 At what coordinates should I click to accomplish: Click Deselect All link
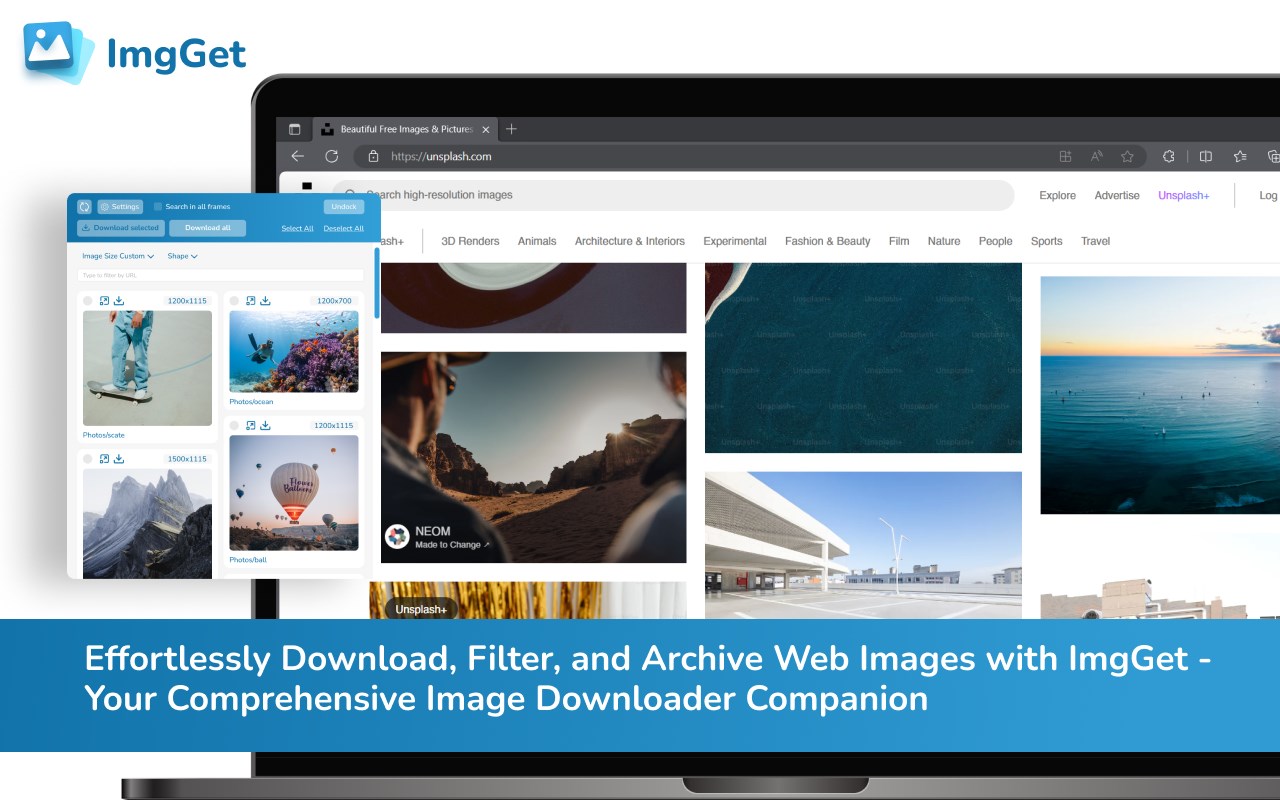coord(343,228)
